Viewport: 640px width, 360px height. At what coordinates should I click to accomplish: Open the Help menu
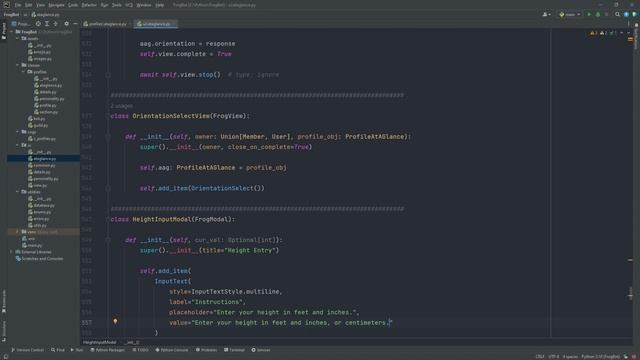pos(160,5)
